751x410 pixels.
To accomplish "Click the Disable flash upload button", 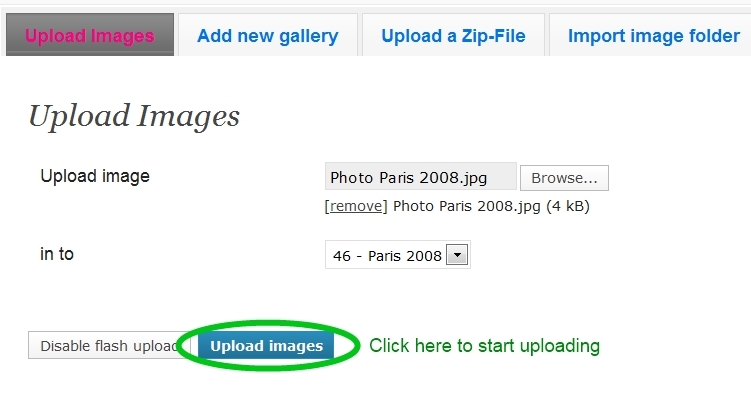I will pos(107,345).
